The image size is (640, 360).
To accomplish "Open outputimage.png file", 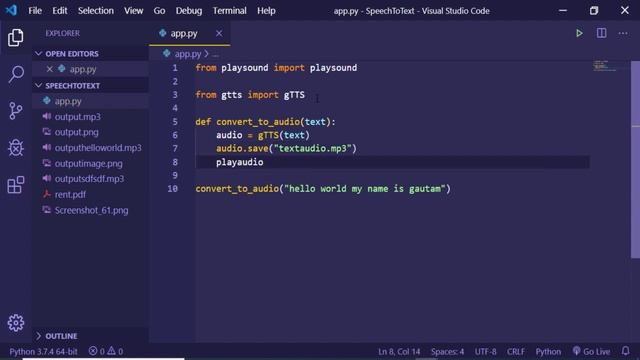I will coord(90,163).
